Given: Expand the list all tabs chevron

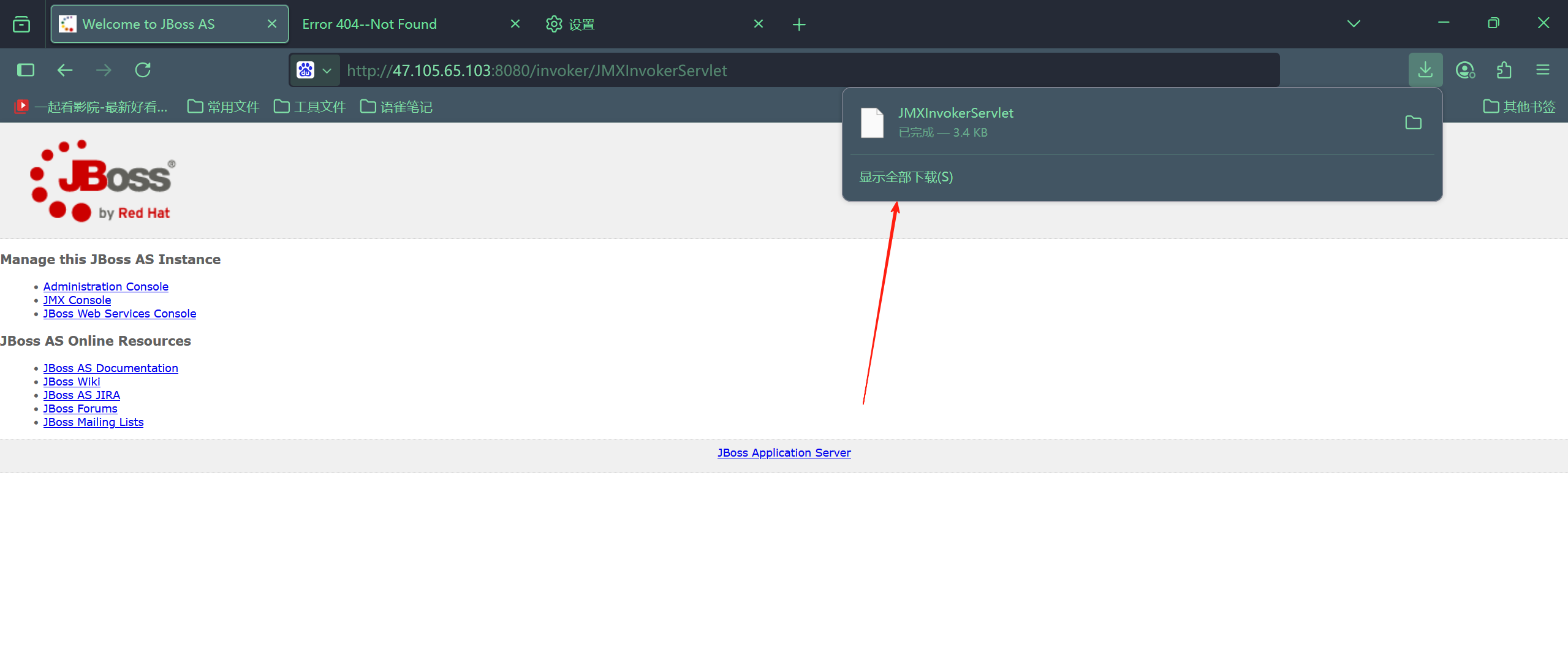Looking at the screenshot, I should (1354, 24).
